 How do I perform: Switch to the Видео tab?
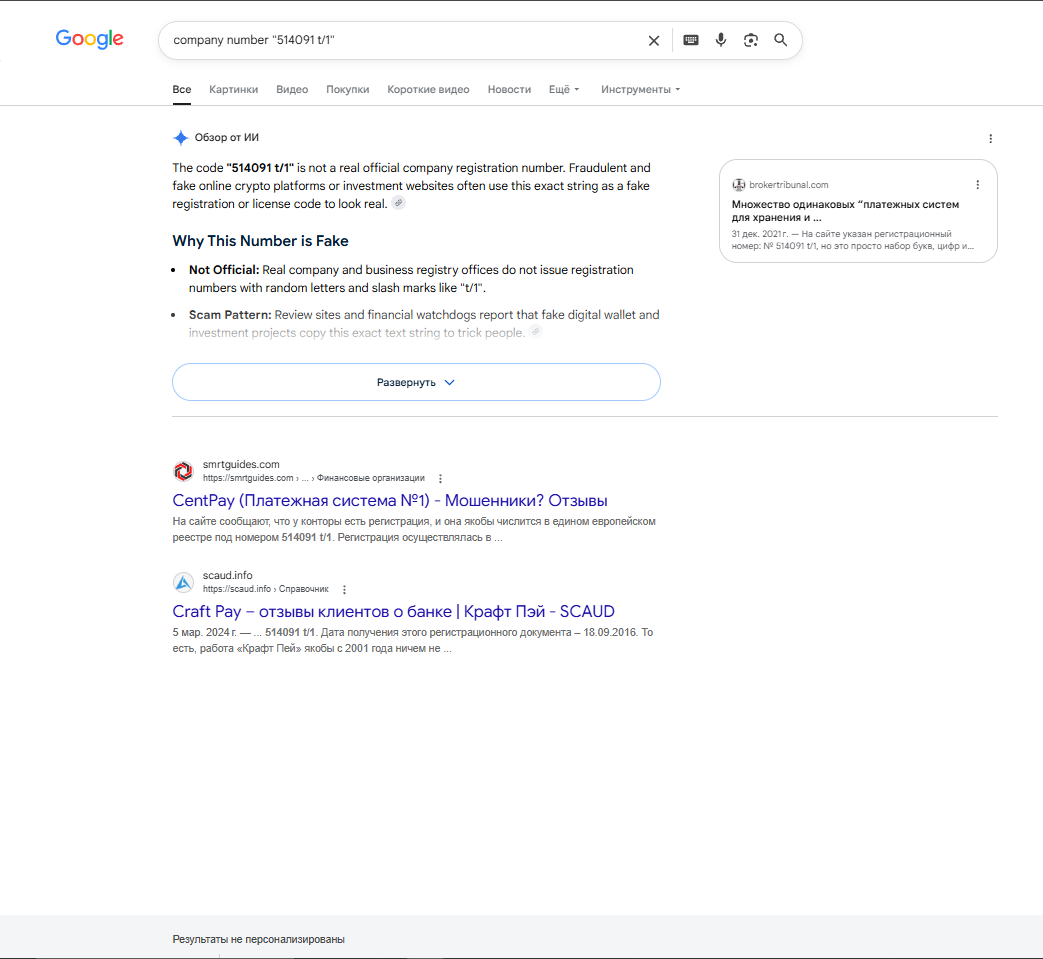tap(292, 89)
